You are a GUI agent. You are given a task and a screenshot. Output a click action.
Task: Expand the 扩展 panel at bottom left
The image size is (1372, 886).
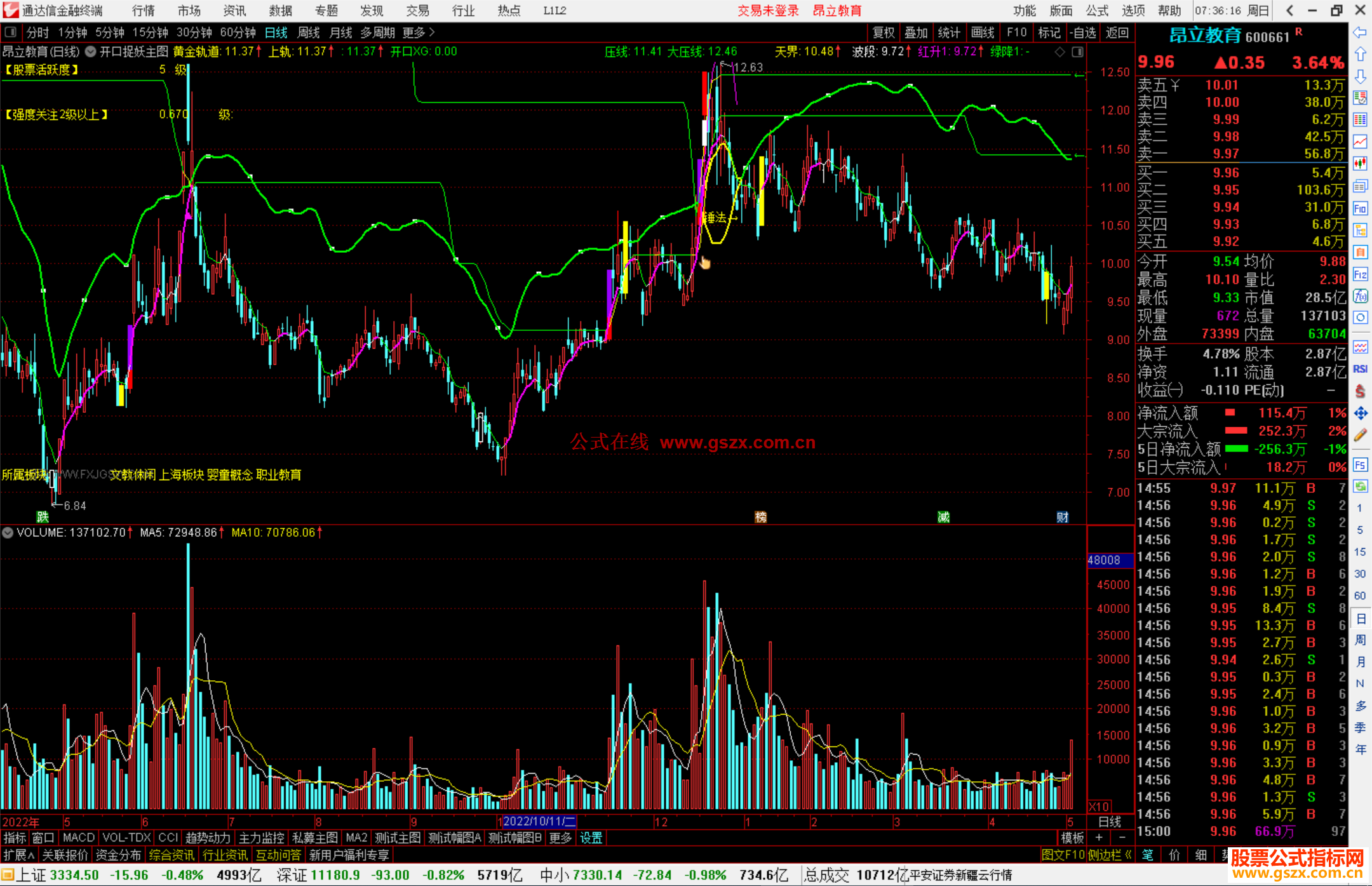(x=18, y=855)
